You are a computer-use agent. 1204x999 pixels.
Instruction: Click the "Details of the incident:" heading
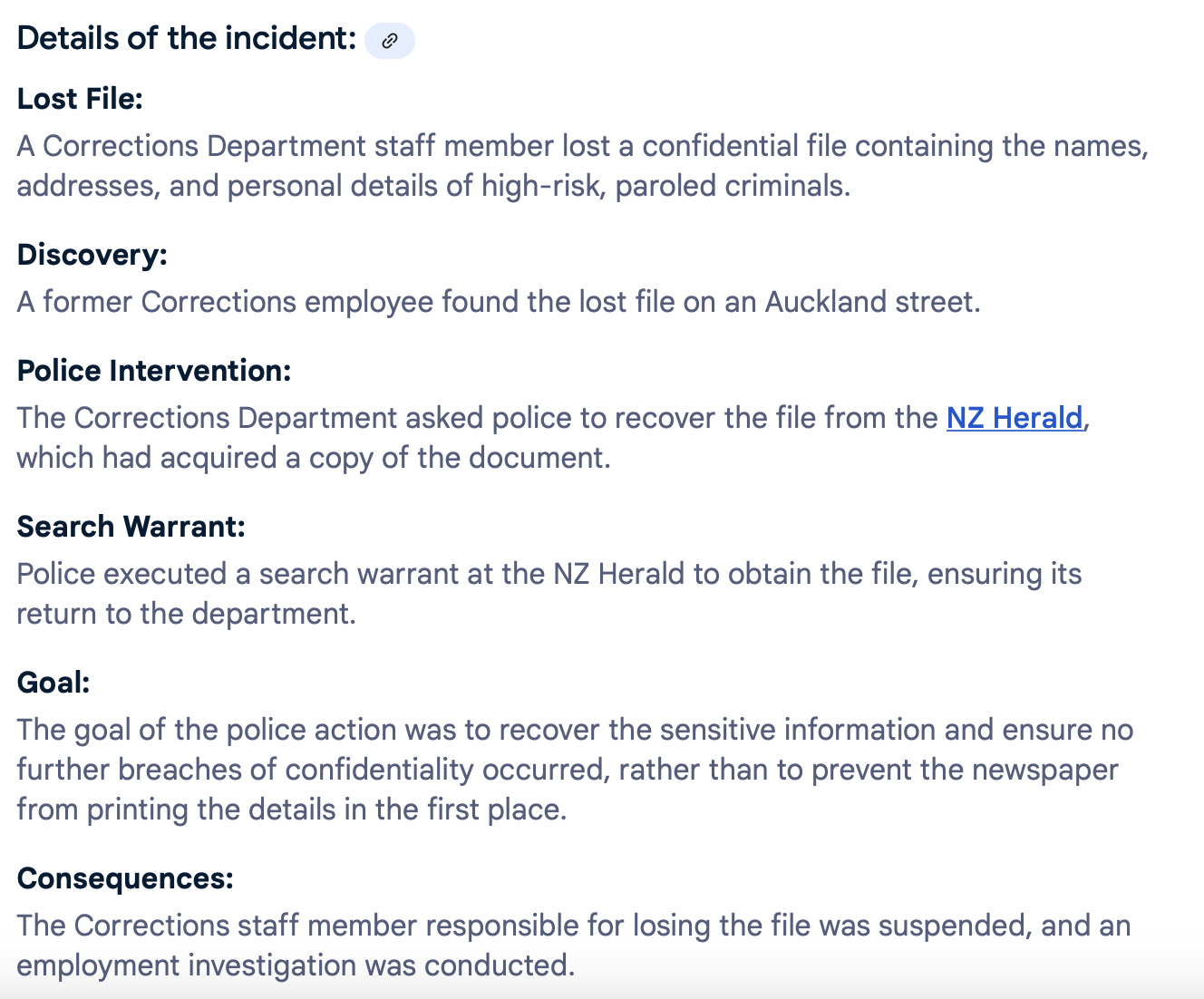[187, 39]
